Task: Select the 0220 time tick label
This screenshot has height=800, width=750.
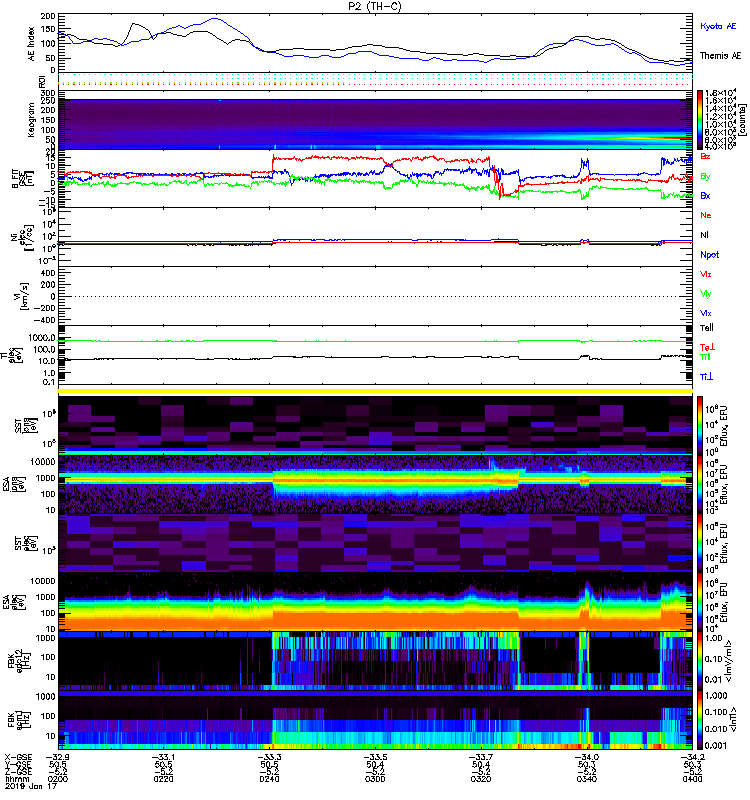Action: [163, 779]
